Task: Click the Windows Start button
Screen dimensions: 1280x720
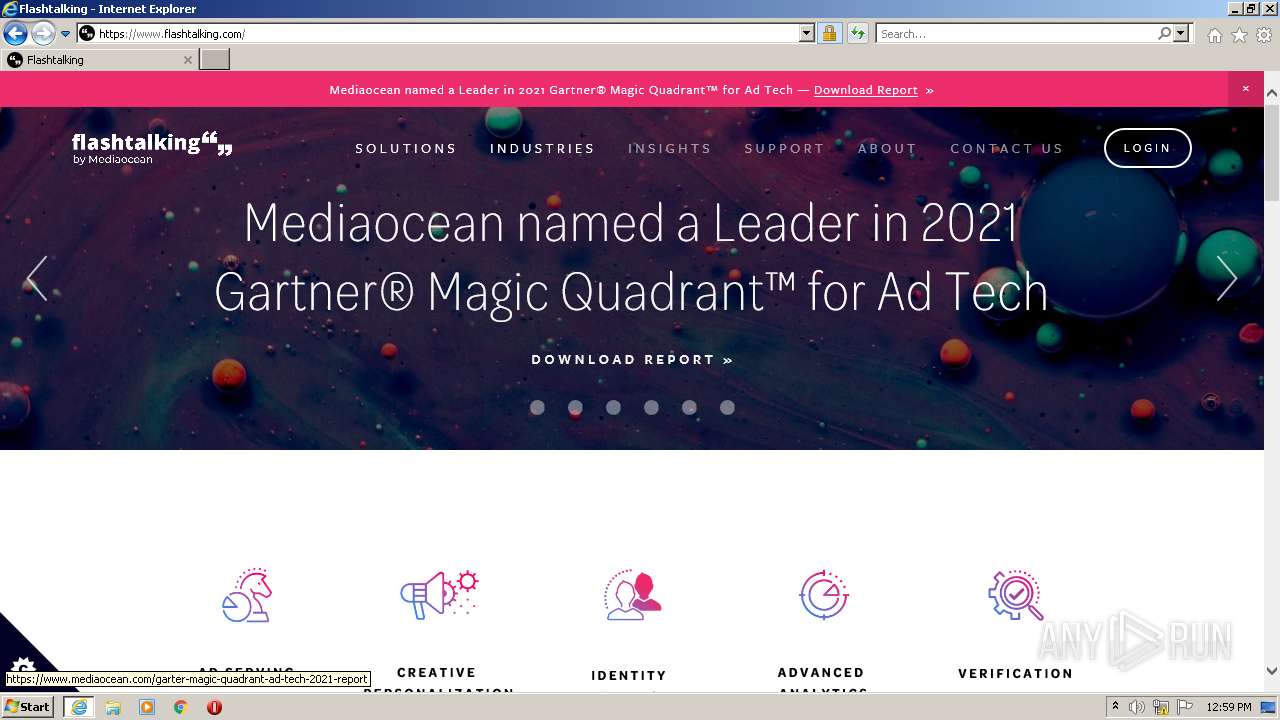Action: tap(28, 707)
